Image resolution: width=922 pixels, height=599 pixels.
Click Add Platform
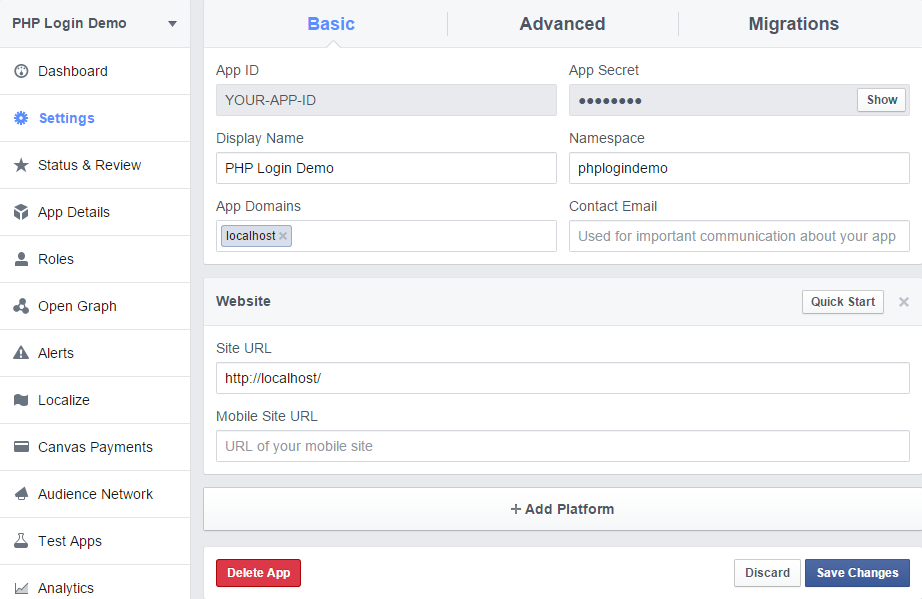(x=562, y=509)
